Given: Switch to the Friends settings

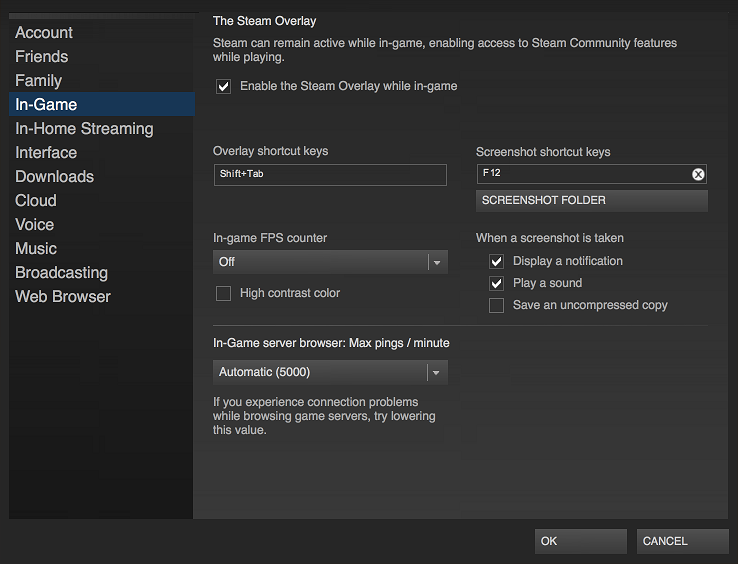Looking at the screenshot, I should click(42, 57).
